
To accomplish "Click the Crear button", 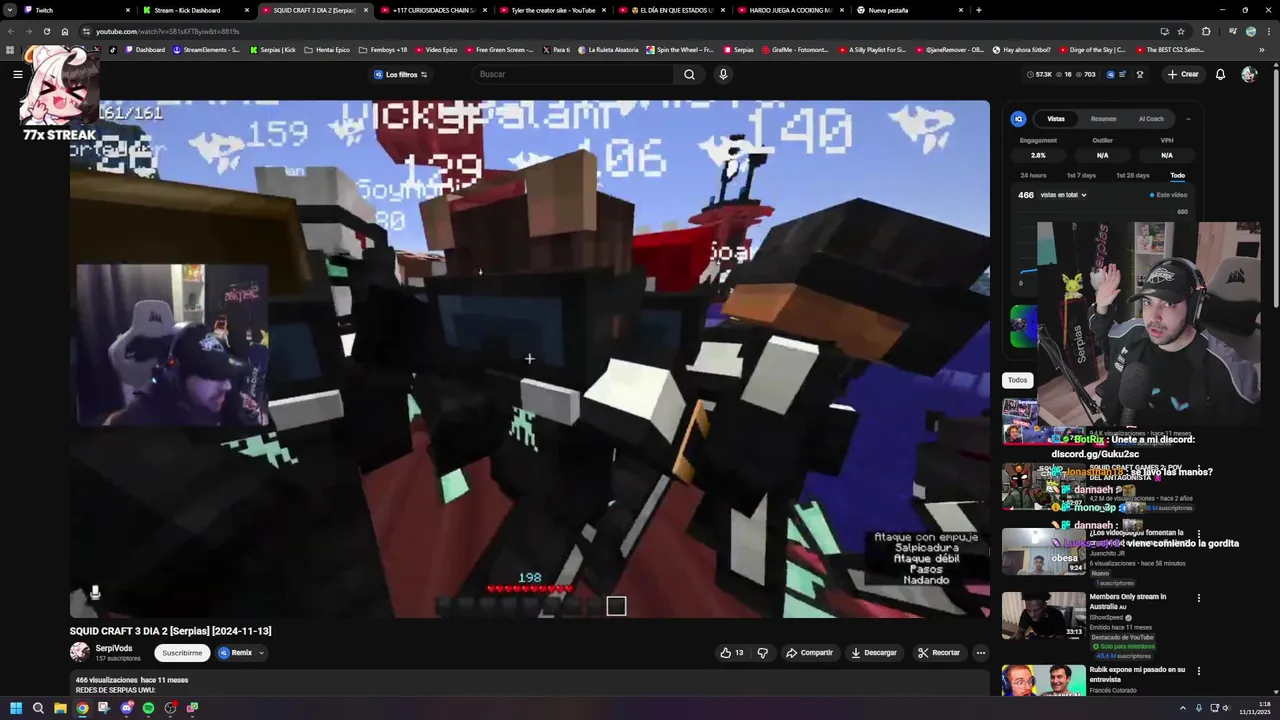I will click(x=1183, y=74).
